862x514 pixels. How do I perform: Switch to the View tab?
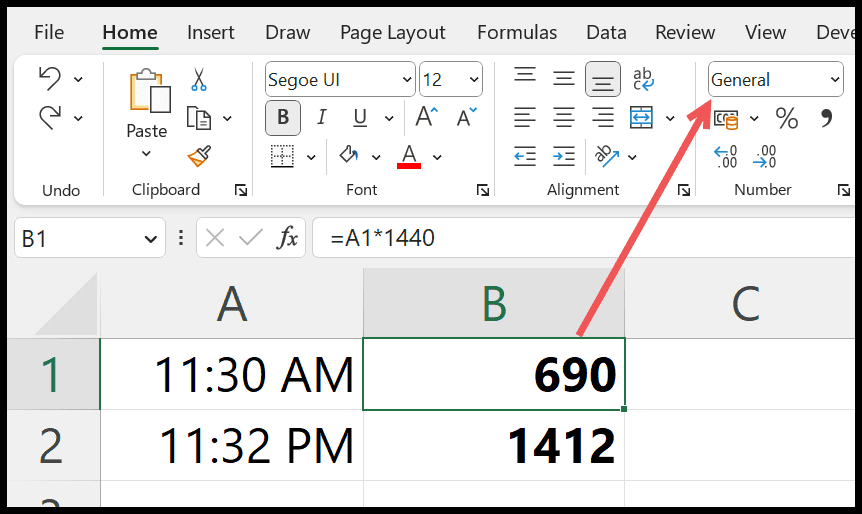pos(765,32)
